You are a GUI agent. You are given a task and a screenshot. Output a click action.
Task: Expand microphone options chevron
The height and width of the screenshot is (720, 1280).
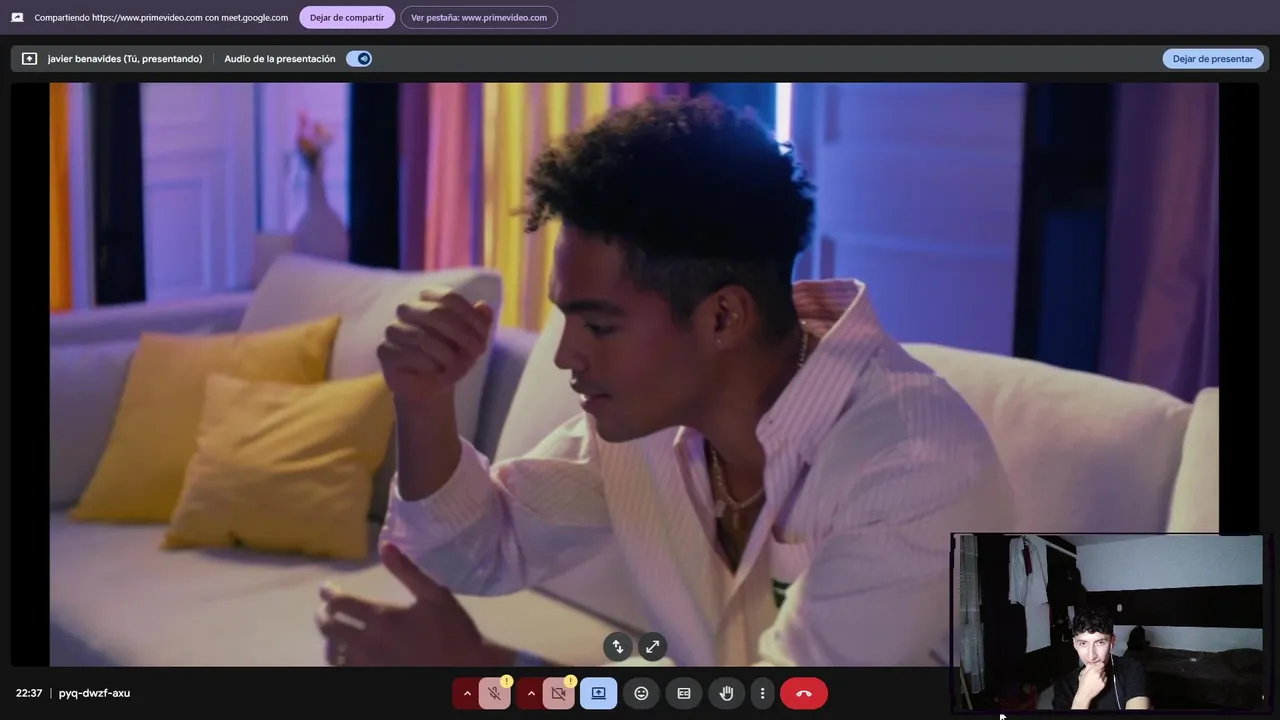tap(466, 693)
